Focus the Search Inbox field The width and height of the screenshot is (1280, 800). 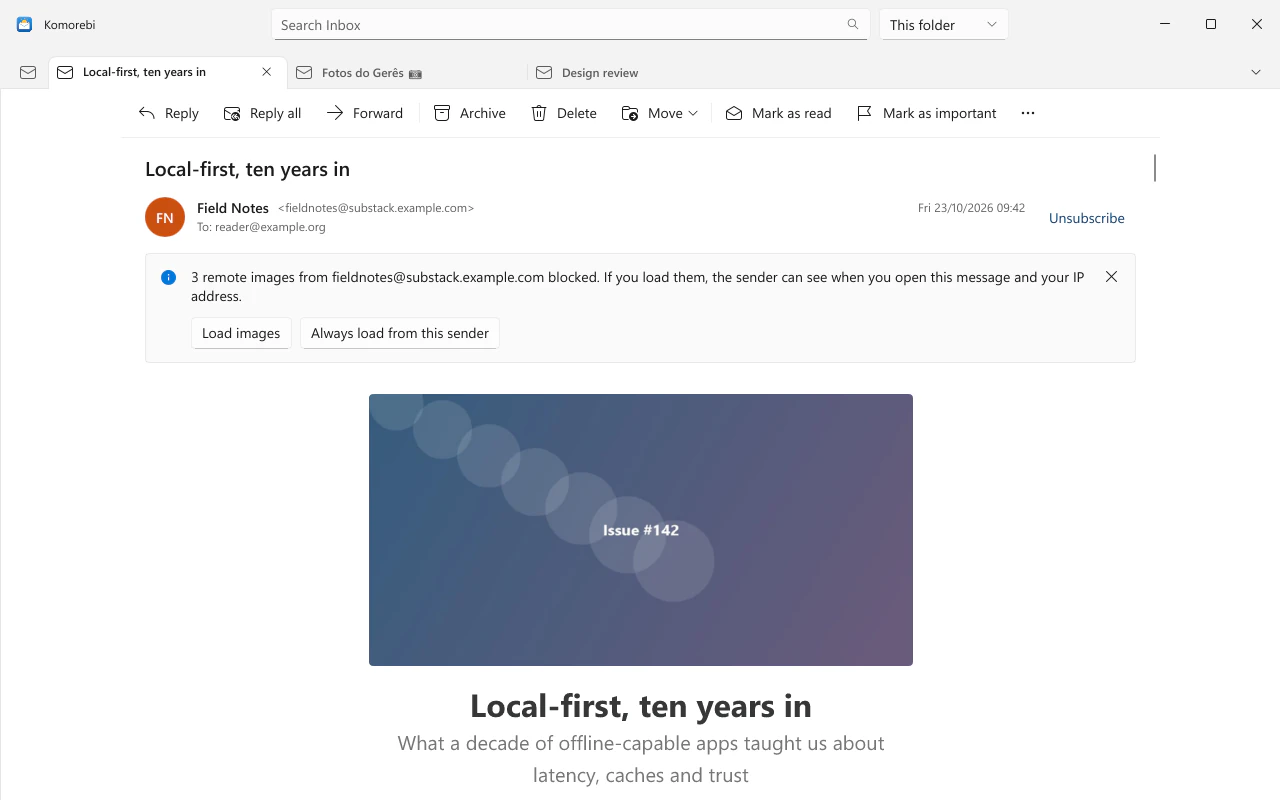point(571,24)
